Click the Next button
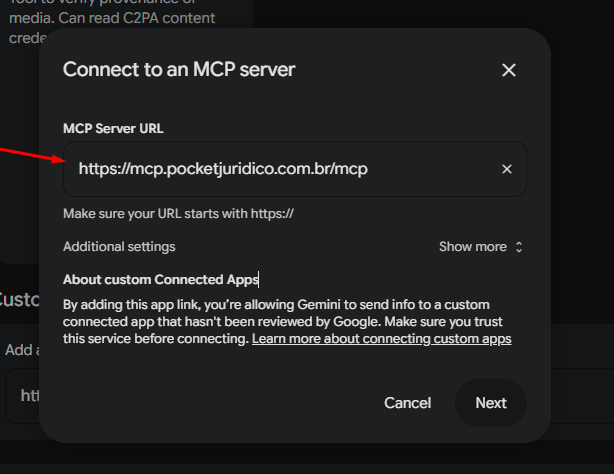Screen dimensions: 614x474 (x=491, y=403)
